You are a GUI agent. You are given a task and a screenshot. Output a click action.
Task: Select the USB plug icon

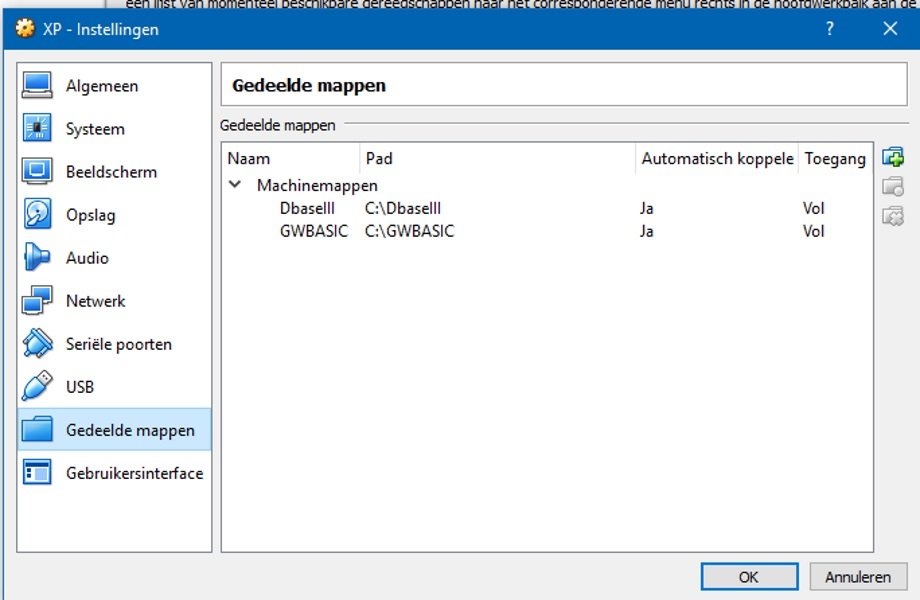click(x=37, y=387)
